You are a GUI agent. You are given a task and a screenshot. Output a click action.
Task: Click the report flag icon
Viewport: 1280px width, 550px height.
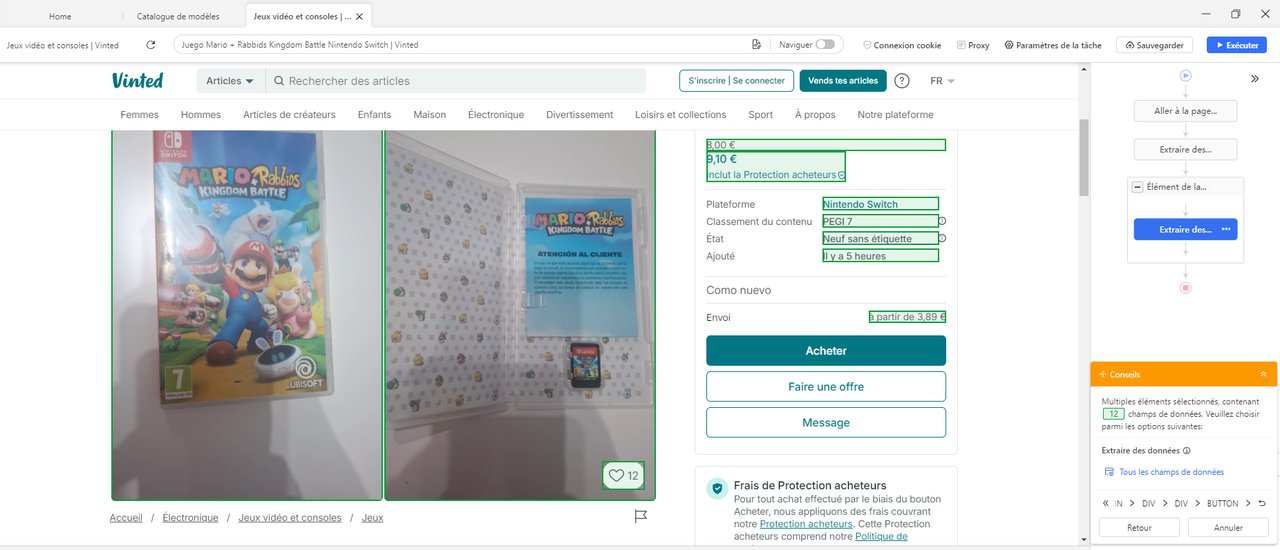(641, 517)
